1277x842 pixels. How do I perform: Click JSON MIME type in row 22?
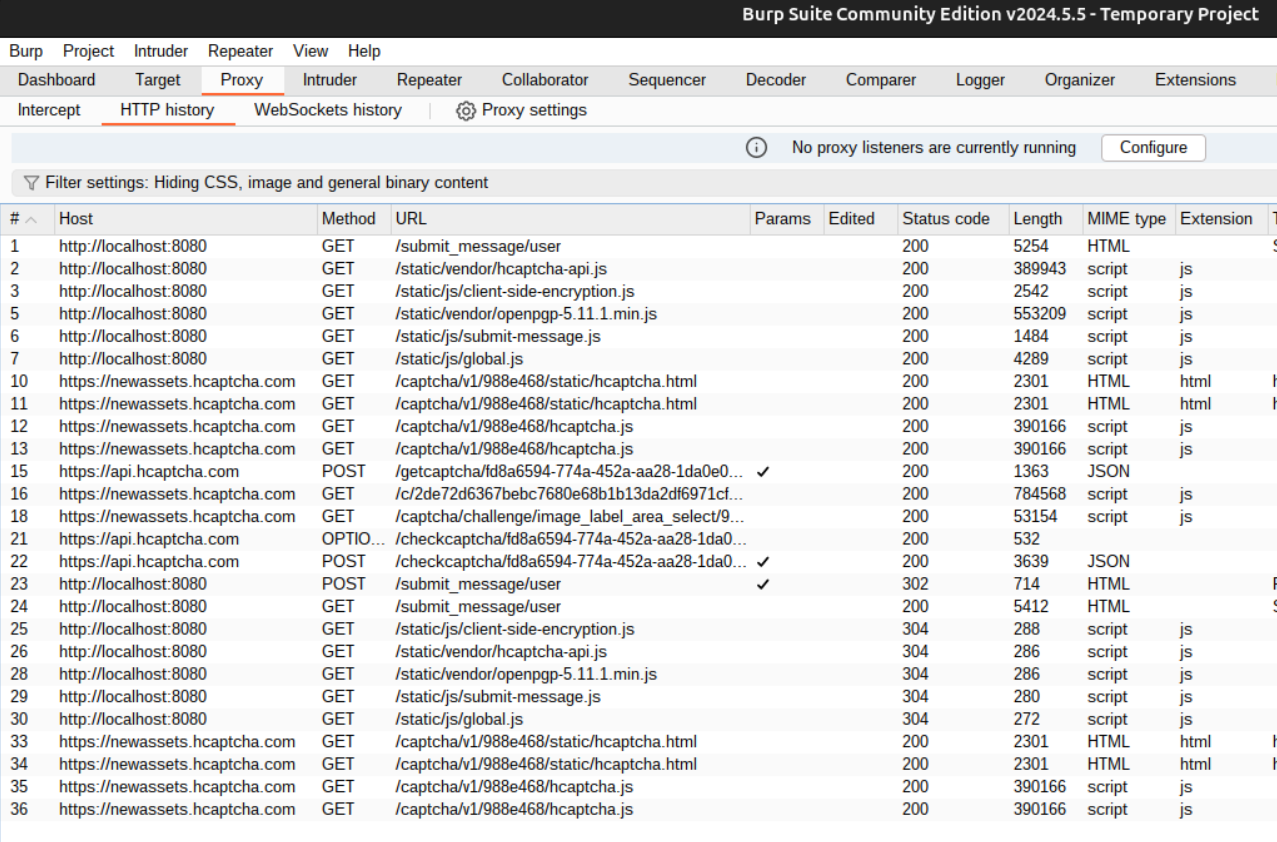[1108, 561]
